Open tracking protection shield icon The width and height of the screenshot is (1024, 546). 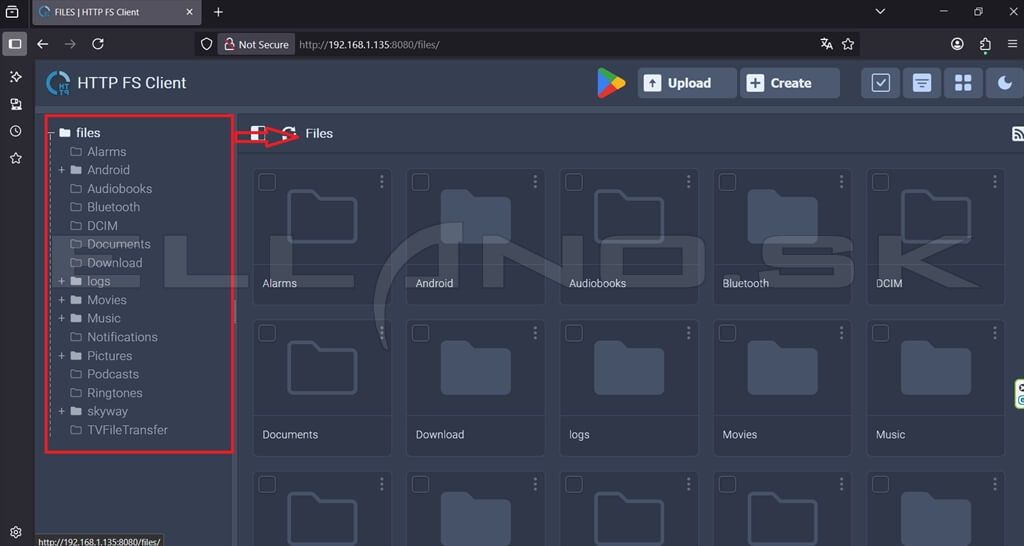coord(206,44)
